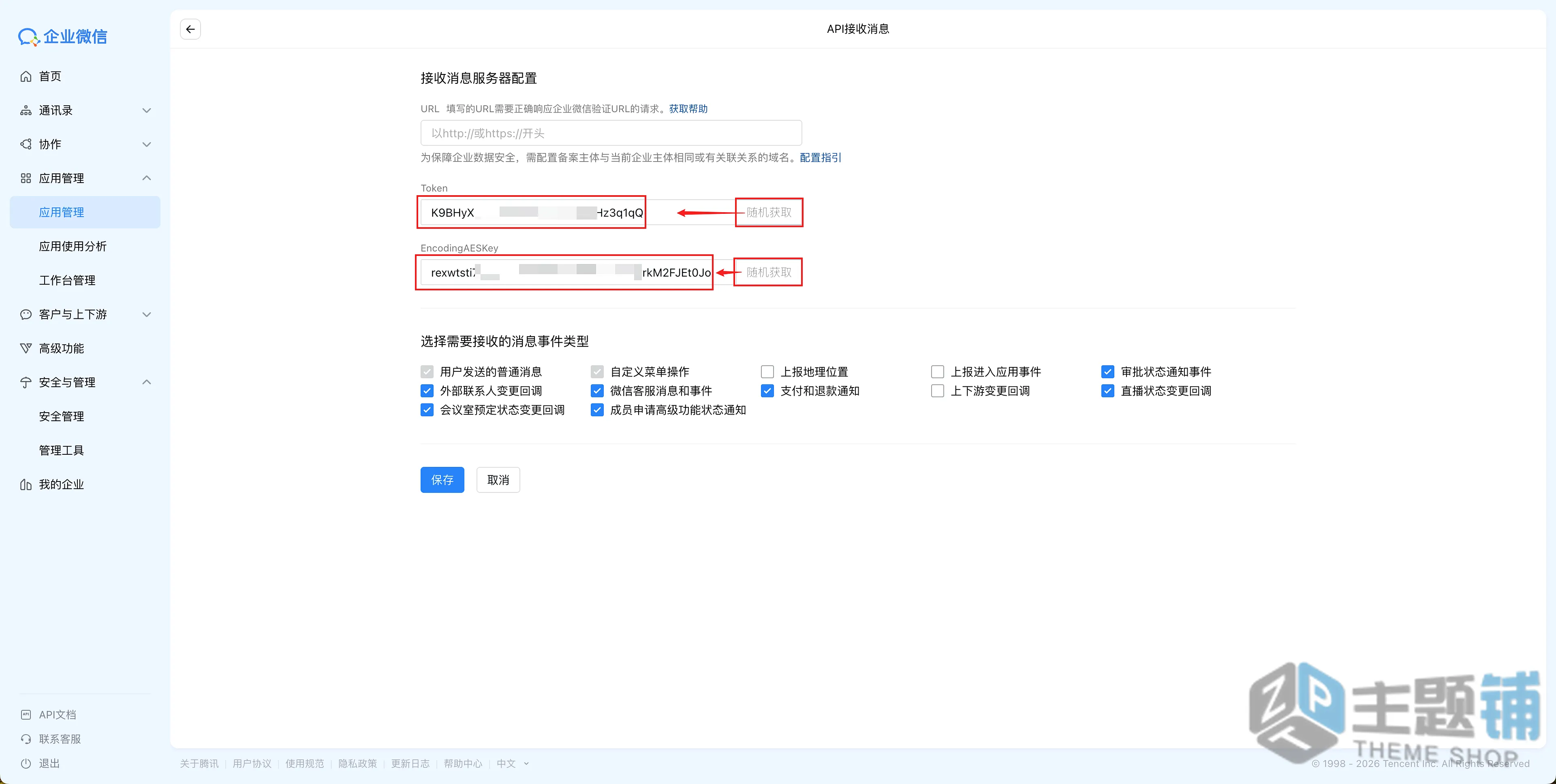Screen dimensions: 1556x784
Task: Click the 客户与上下游 chat icon
Action: pos(26,314)
